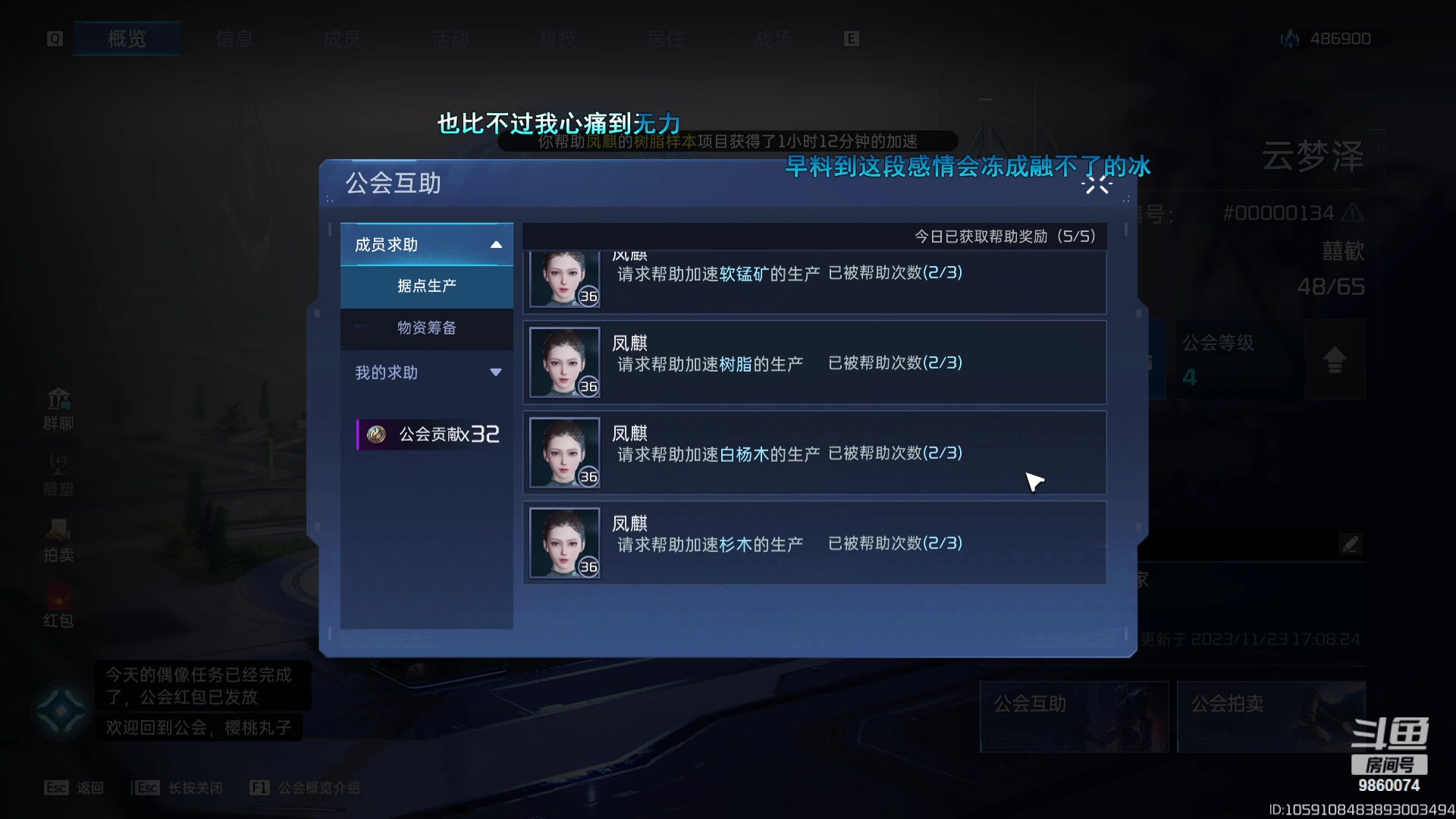
Task: Click the round guild emblem icon bottom-left
Action: 61,712
